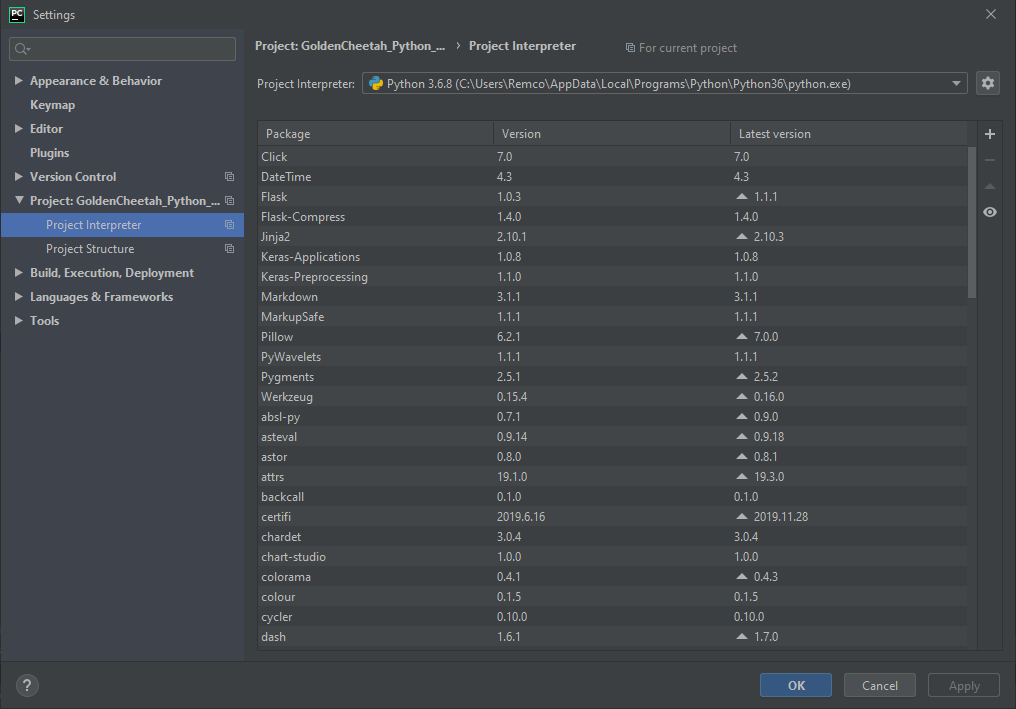Select the asteval package row

point(612,437)
